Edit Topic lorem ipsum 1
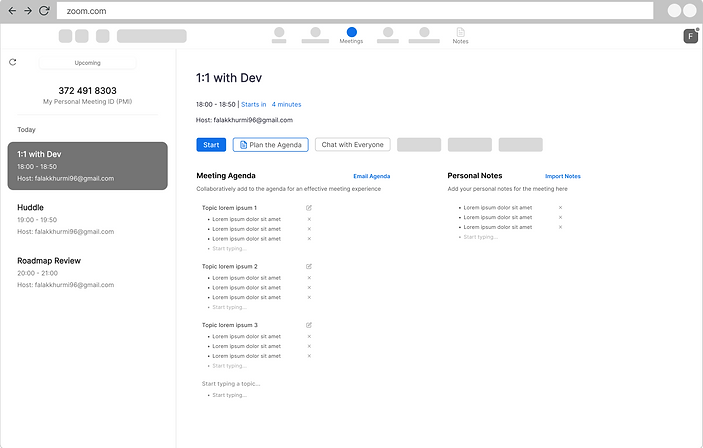Image resolution: width=703 pixels, height=448 pixels. pyautogui.click(x=309, y=208)
